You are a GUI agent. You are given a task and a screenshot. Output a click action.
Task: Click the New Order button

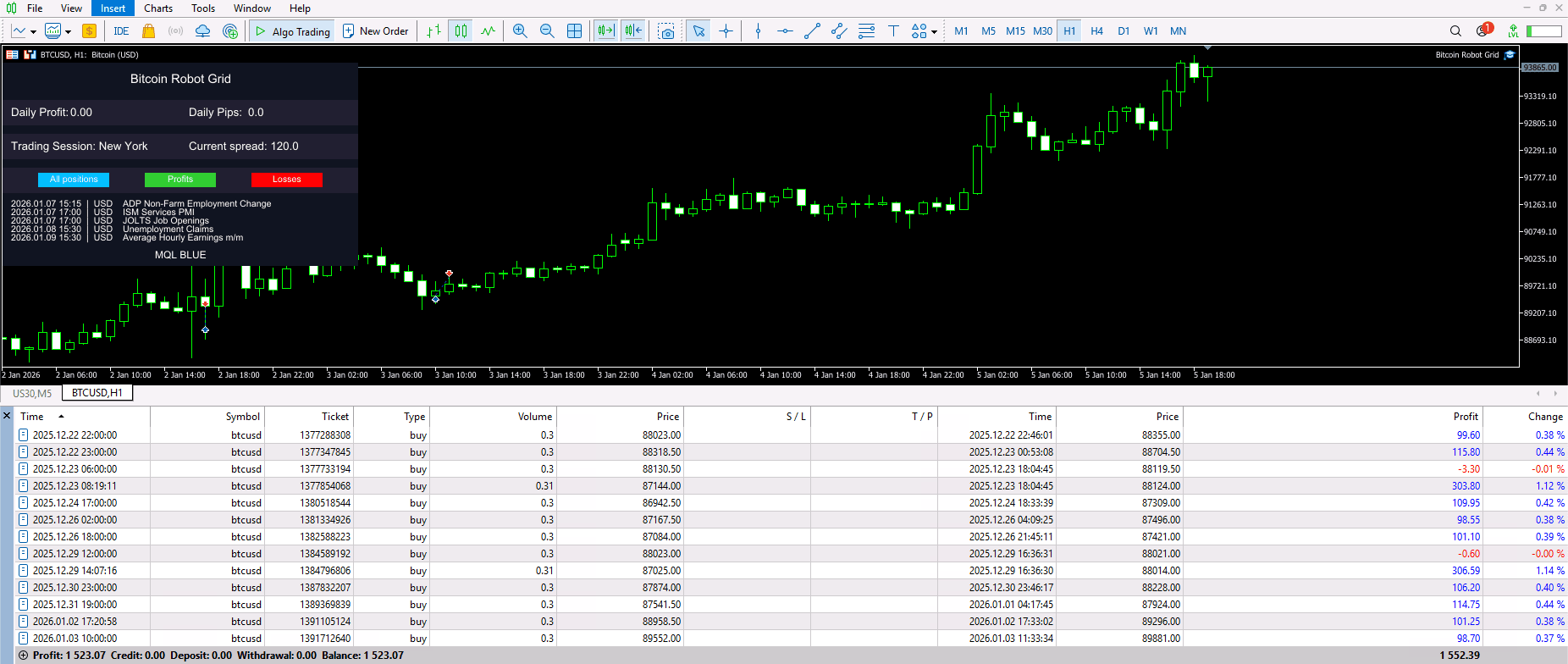(375, 31)
